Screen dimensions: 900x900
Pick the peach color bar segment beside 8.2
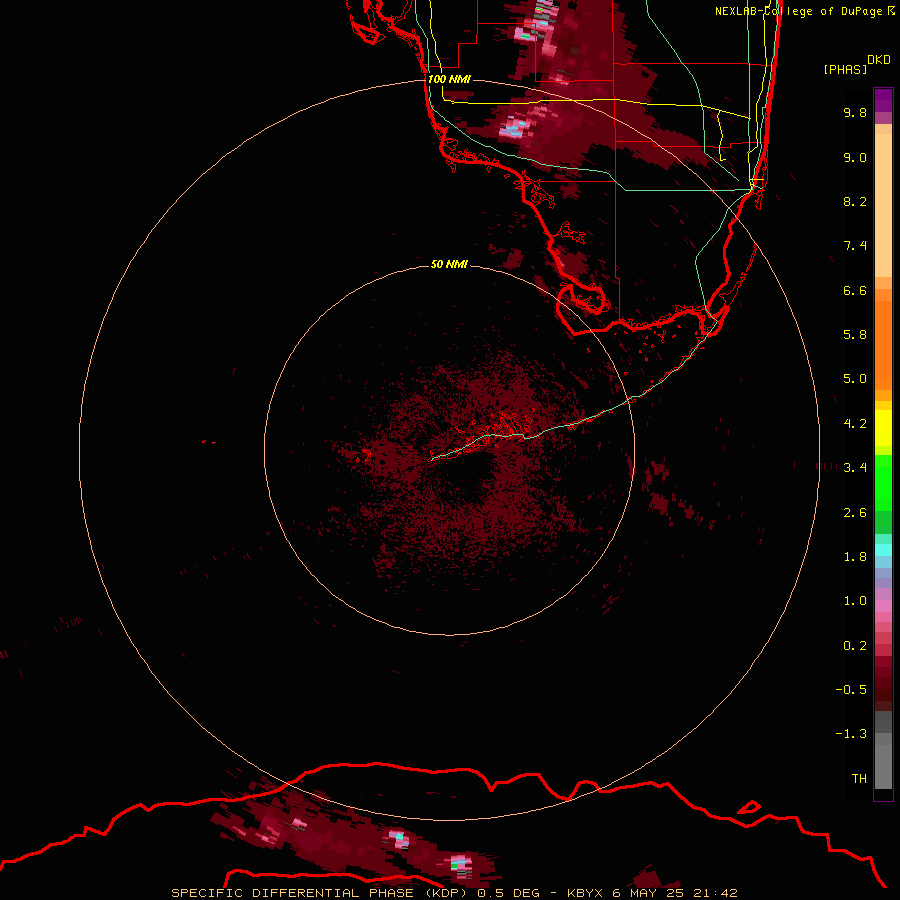pos(883,205)
